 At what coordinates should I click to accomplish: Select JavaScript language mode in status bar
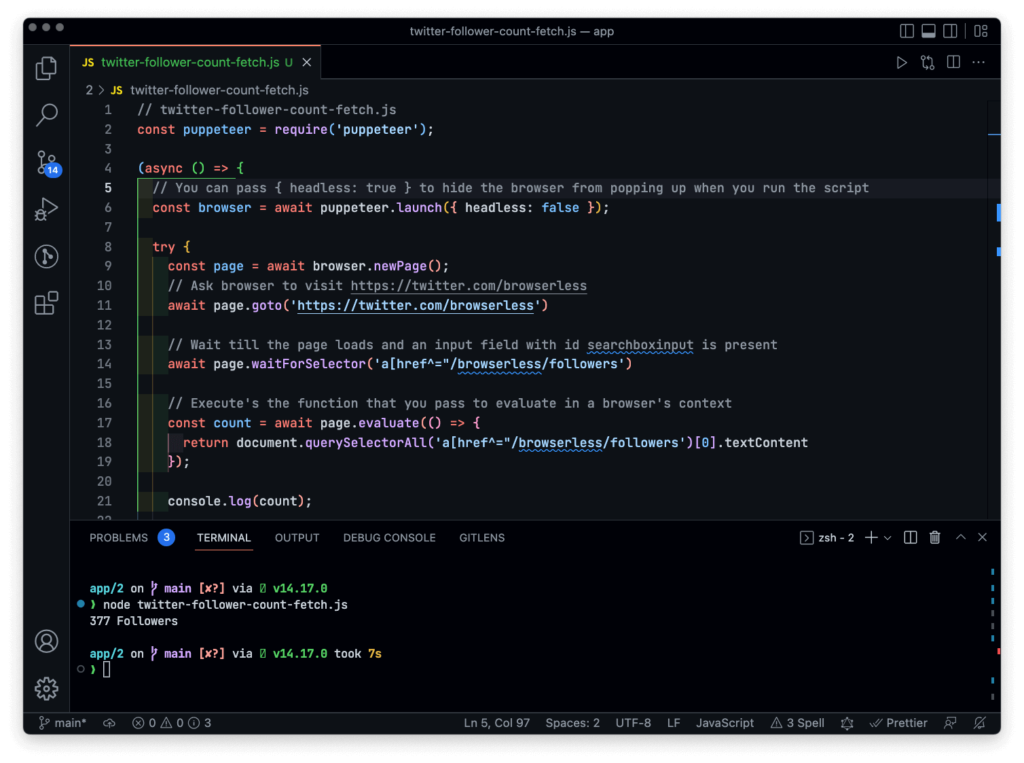pyautogui.click(x=724, y=723)
